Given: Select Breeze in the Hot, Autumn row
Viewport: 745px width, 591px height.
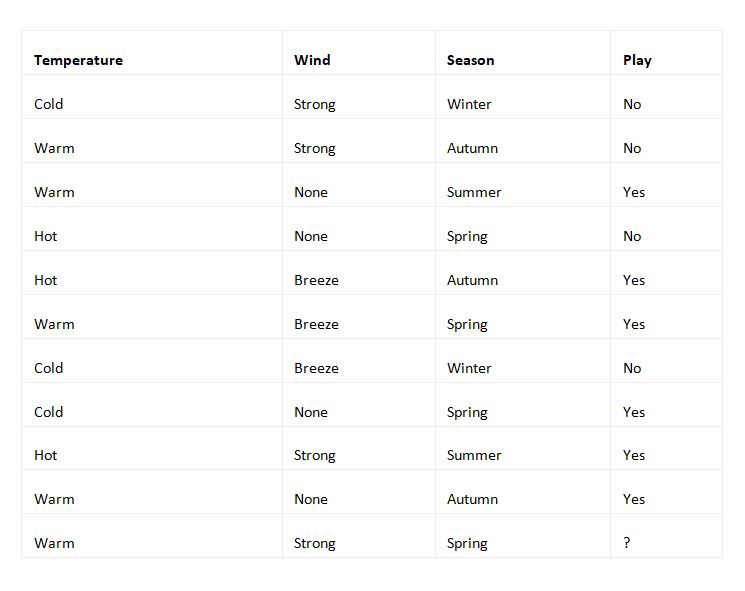Looking at the screenshot, I should [x=316, y=280].
